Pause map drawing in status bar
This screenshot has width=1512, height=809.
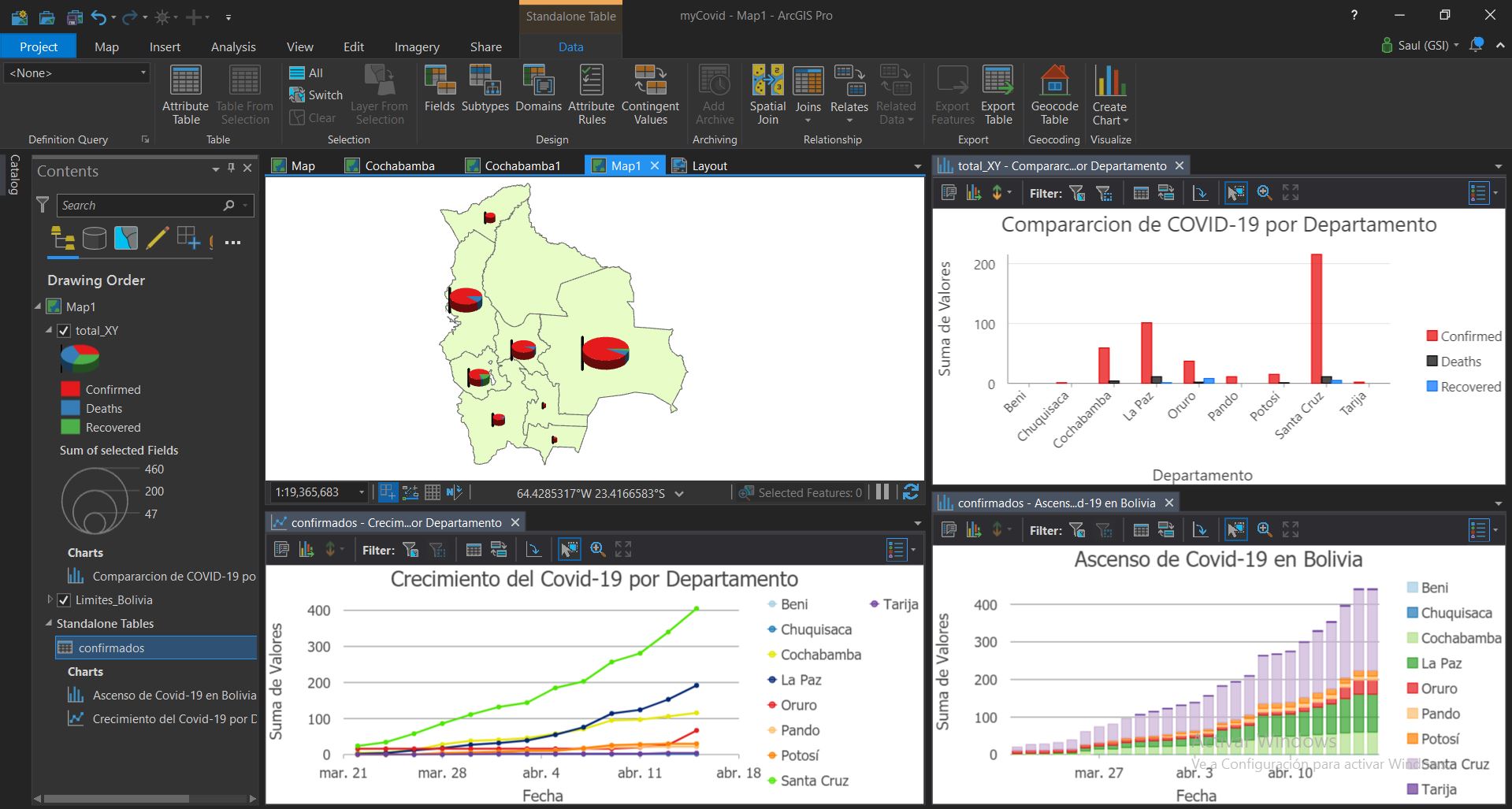pyautogui.click(x=882, y=492)
